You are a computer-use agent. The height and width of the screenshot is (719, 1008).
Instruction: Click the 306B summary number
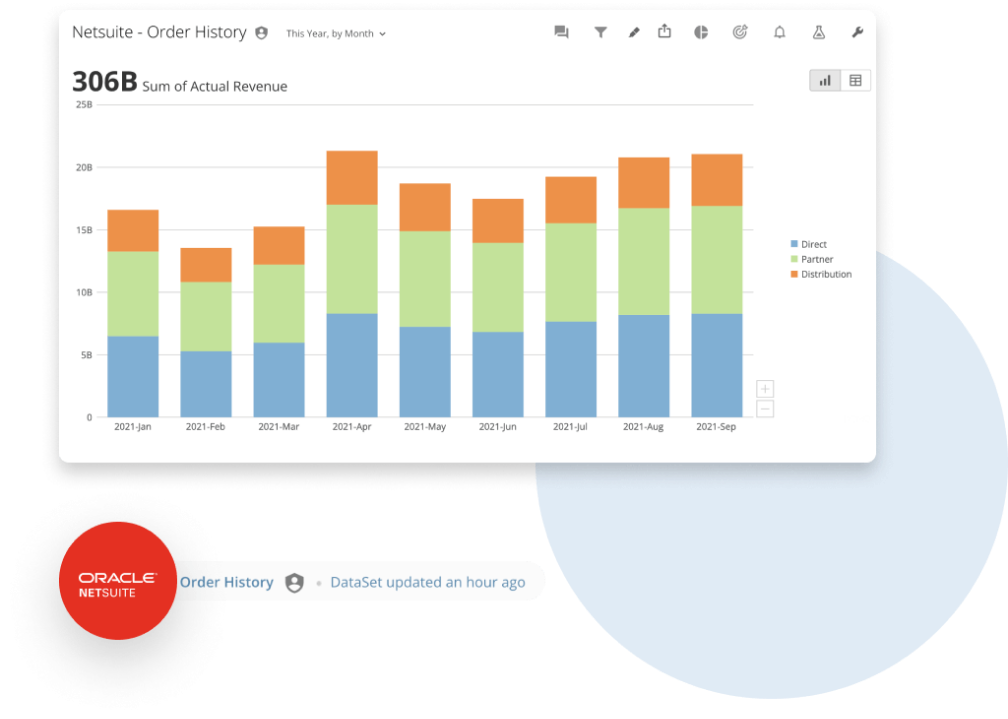click(105, 82)
